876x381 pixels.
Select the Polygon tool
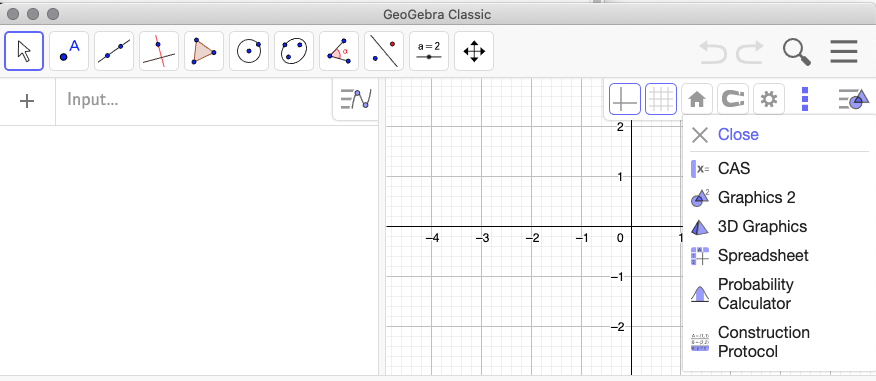coord(204,51)
